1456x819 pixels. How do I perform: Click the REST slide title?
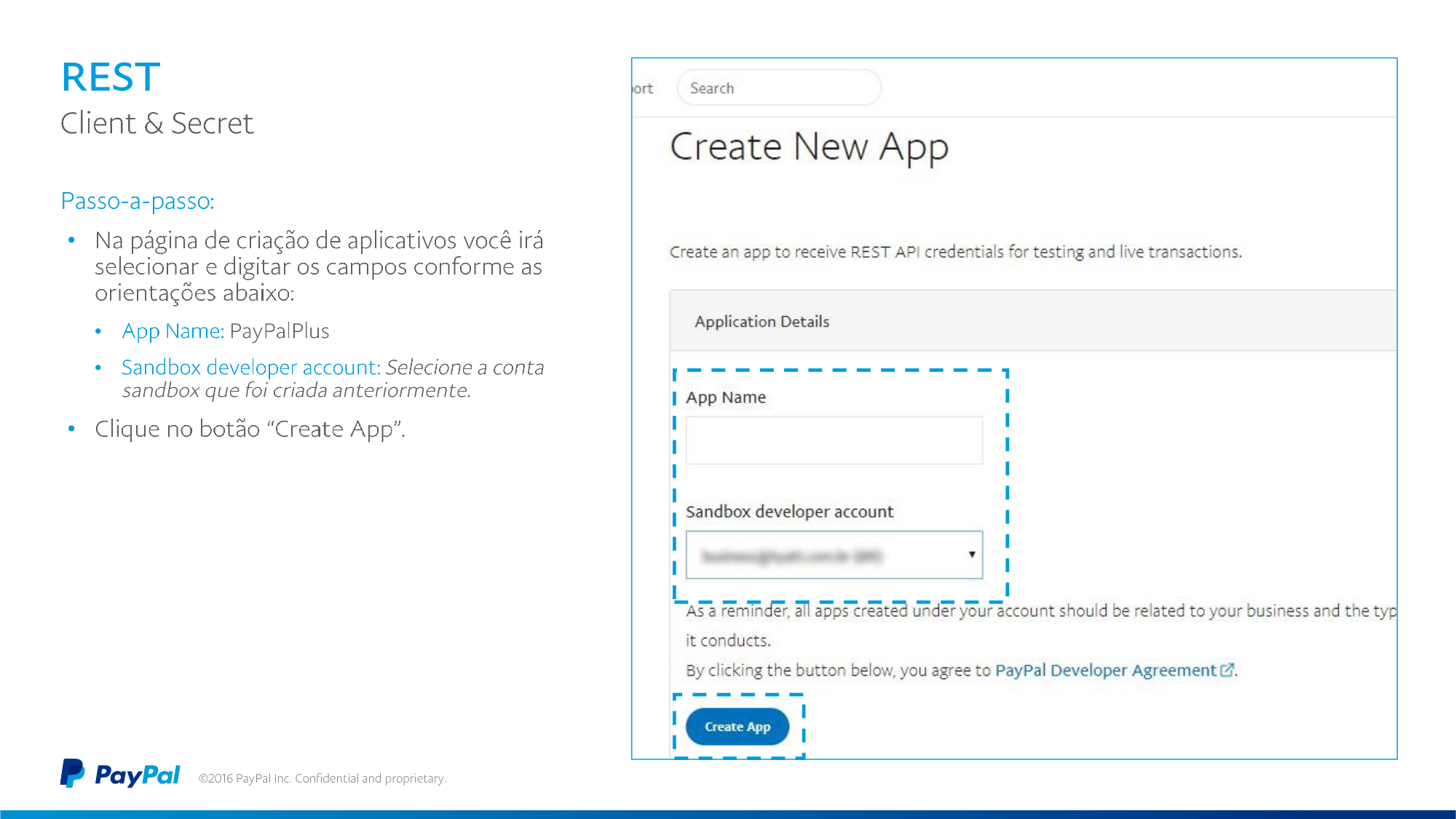pos(111,77)
